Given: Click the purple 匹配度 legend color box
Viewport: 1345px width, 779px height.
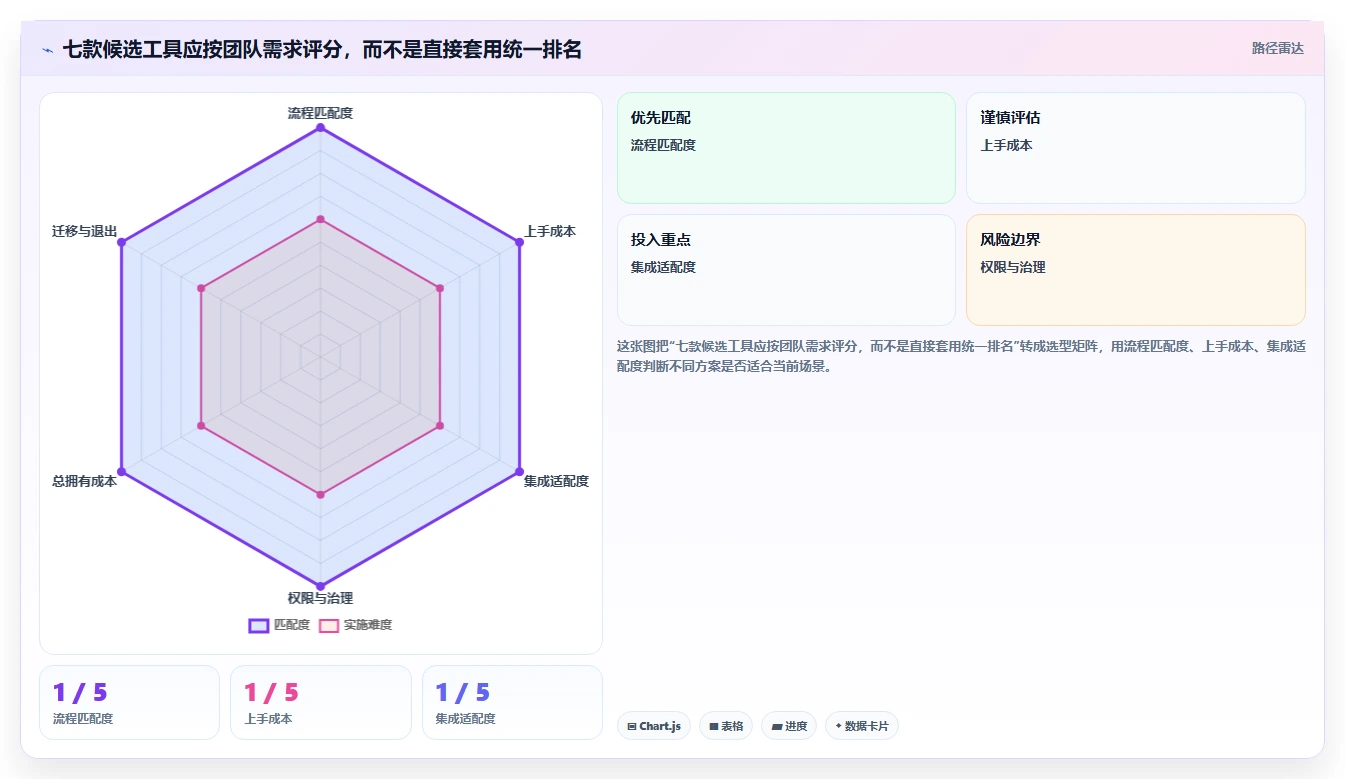Looking at the screenshot, I should point(258,625).
